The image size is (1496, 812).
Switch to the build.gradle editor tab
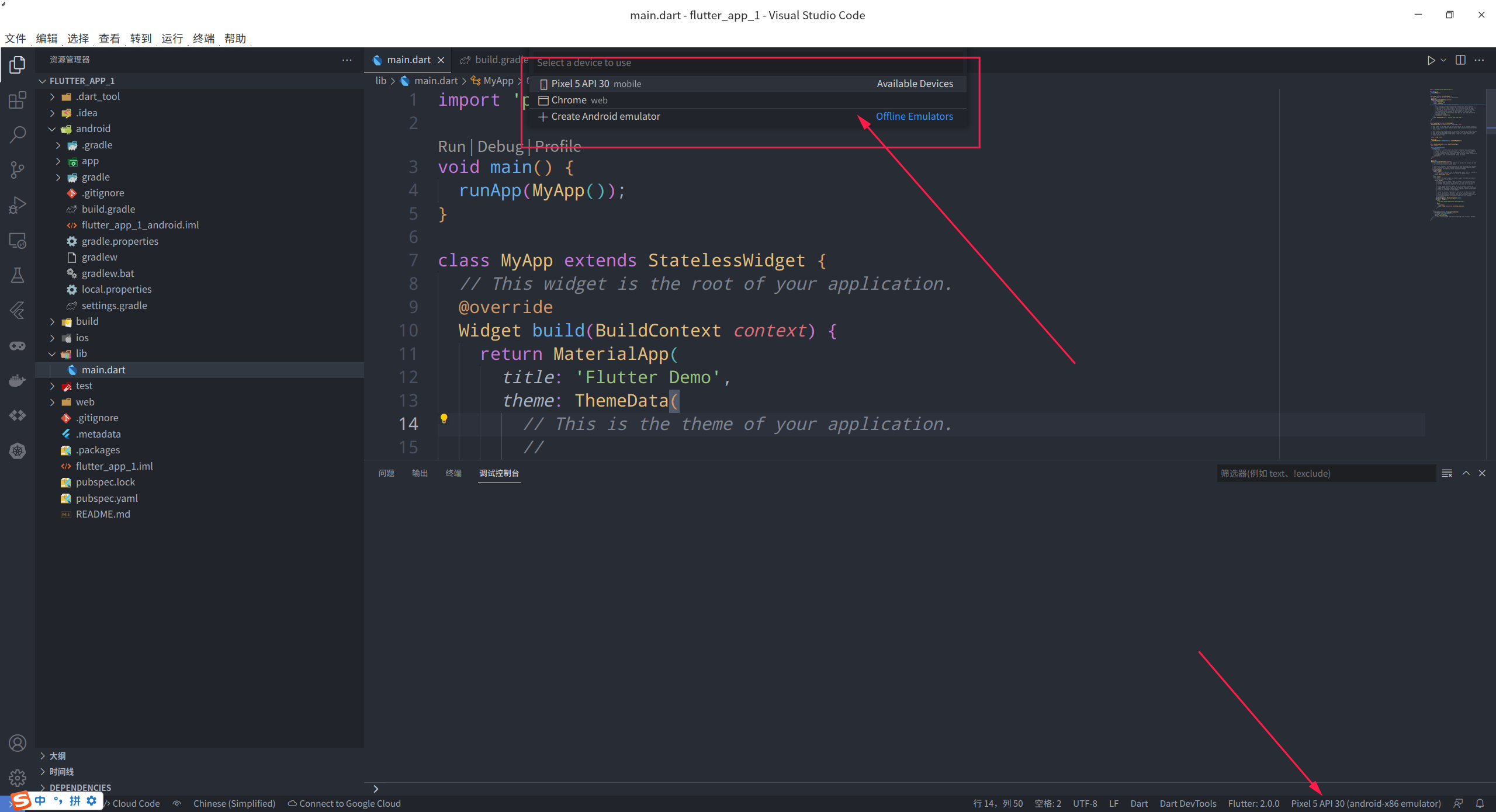tap(494, 60)
